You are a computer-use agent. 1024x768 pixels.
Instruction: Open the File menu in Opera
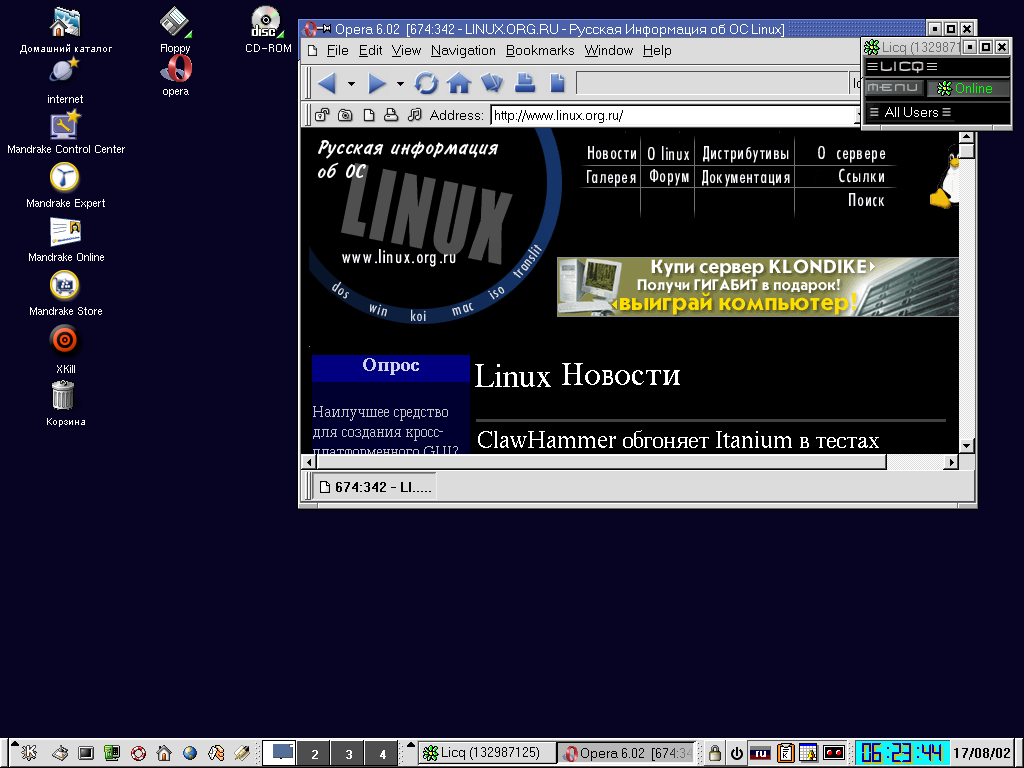tap(338, 50)
